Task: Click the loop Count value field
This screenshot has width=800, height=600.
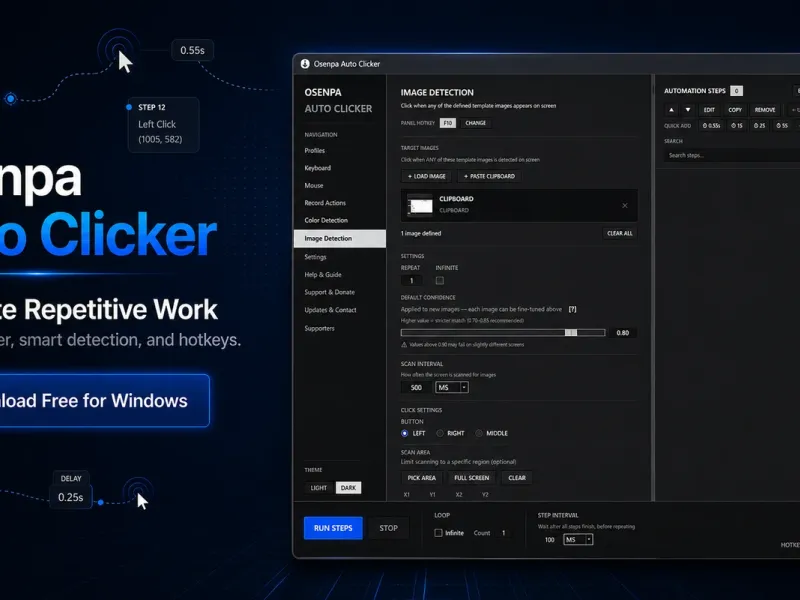Action: tap(504, 533)
